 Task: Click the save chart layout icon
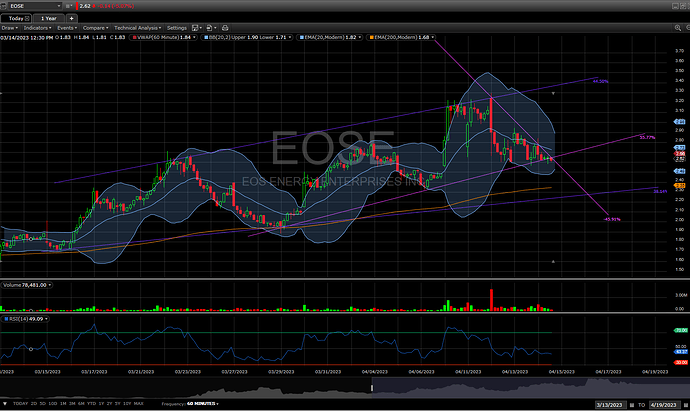(197, 28)
